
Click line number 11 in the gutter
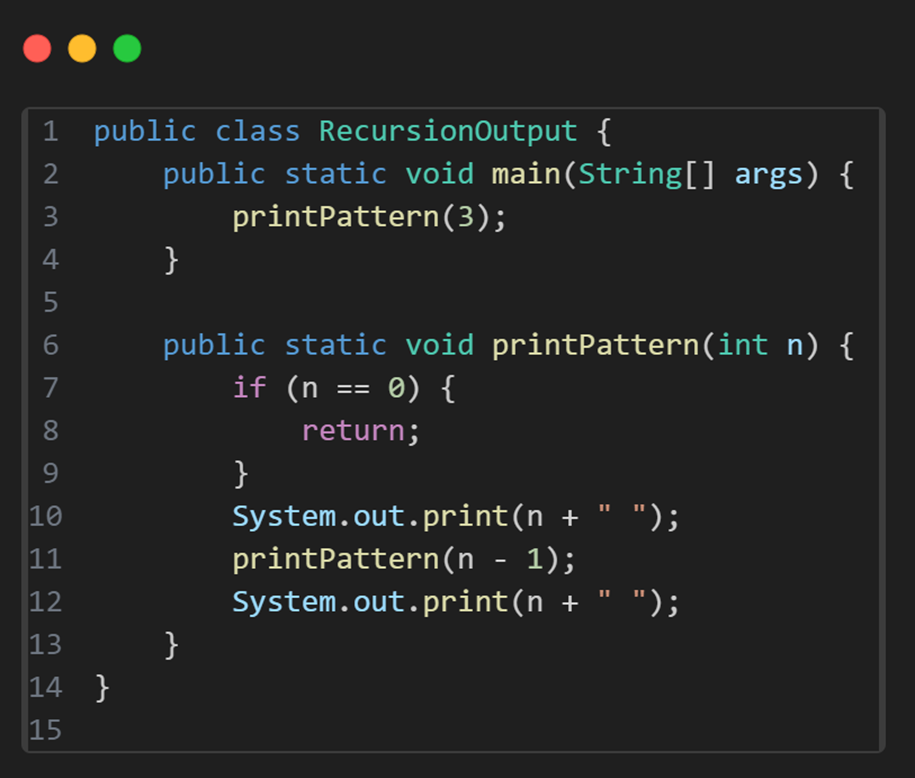46,559
